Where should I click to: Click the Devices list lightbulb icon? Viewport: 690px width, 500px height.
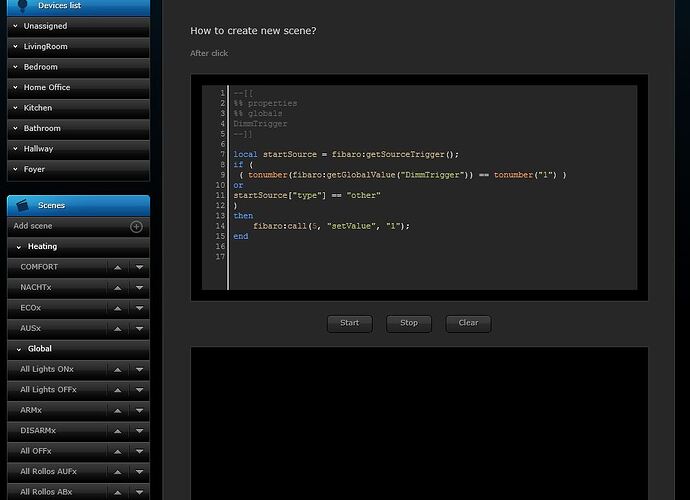point(23,6)
